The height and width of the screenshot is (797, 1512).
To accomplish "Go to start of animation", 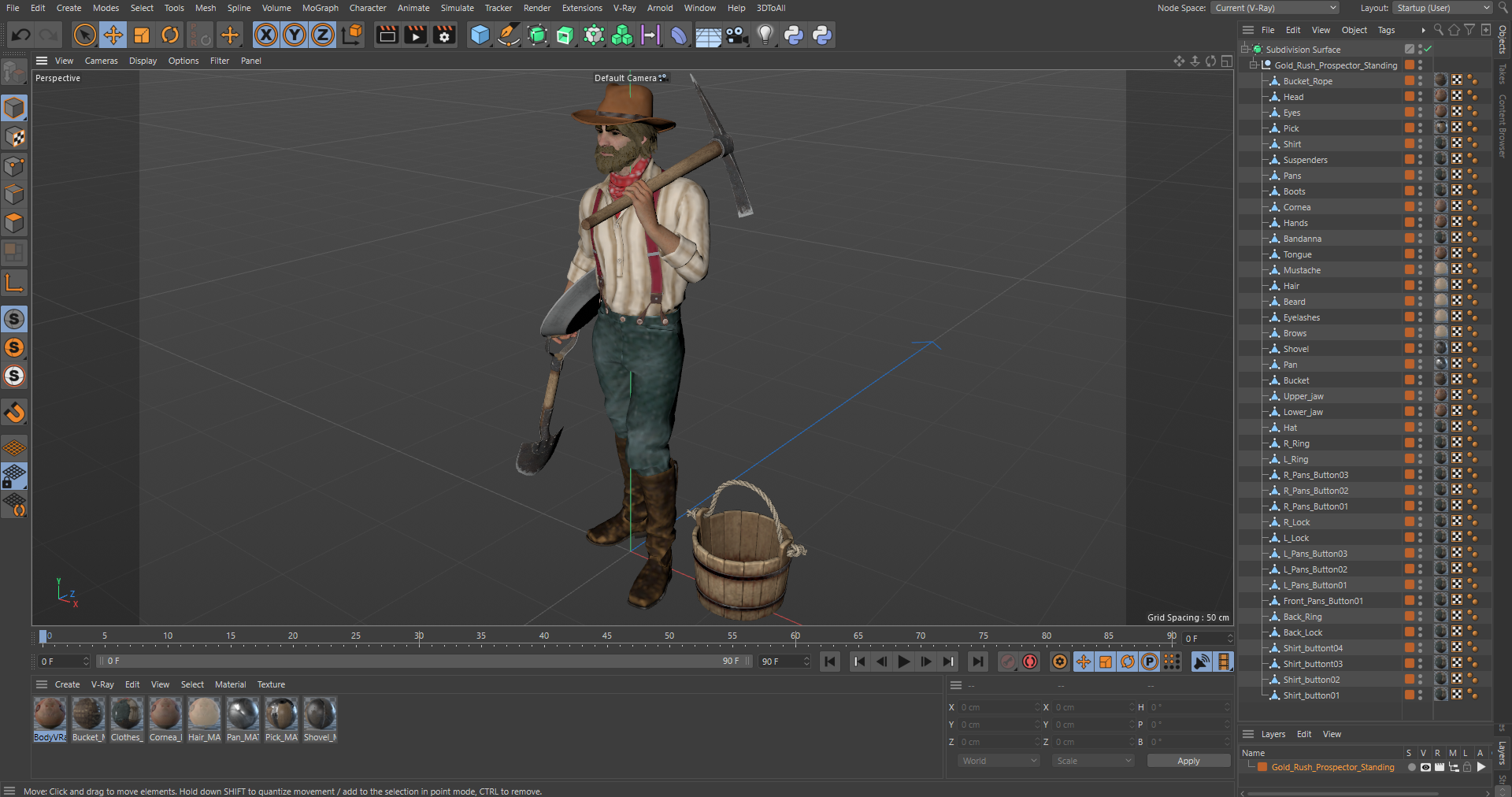I will pyautogui.click(x=830, y=662).
